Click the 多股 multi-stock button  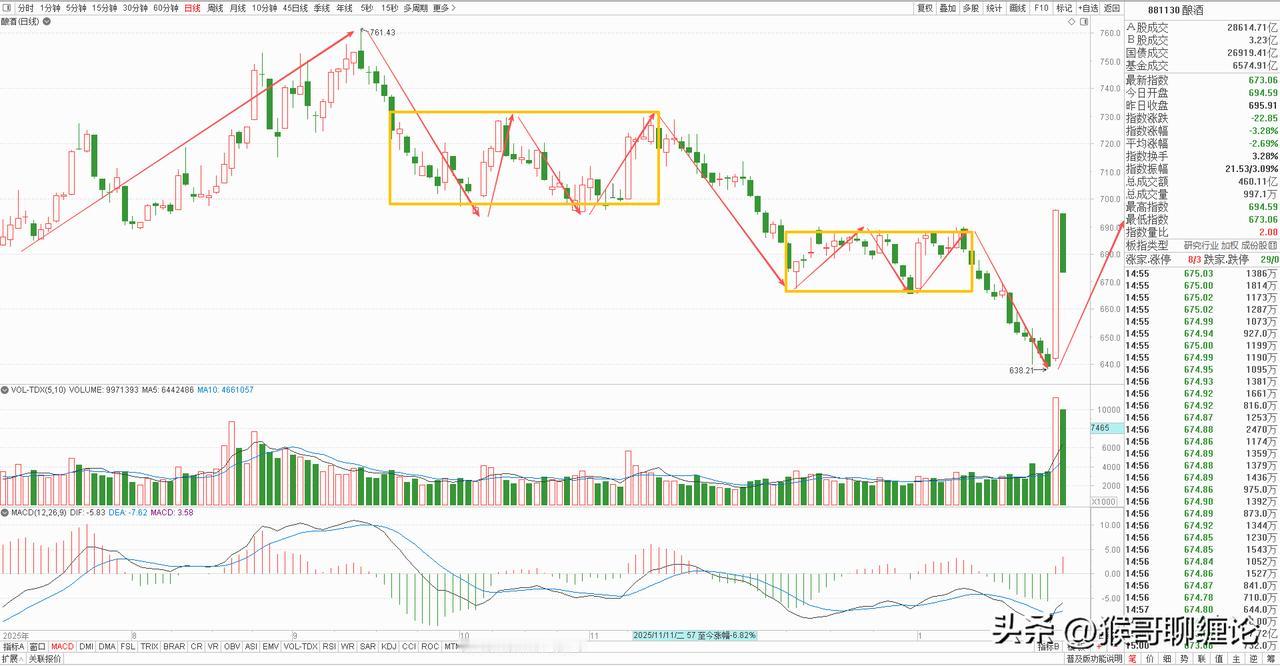(971, 8)
